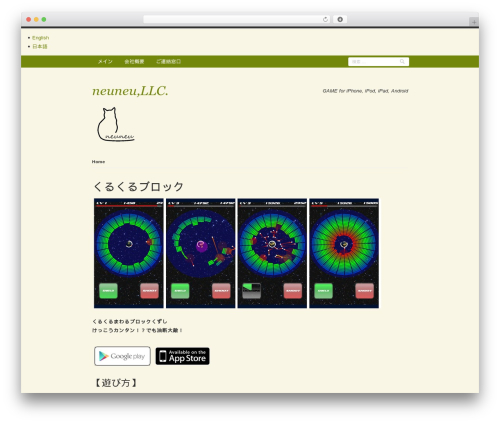This screenshot has width=500, height=423.
Task: Click the round browser toolbar button beside reload
Action: (x=340, y=19)
